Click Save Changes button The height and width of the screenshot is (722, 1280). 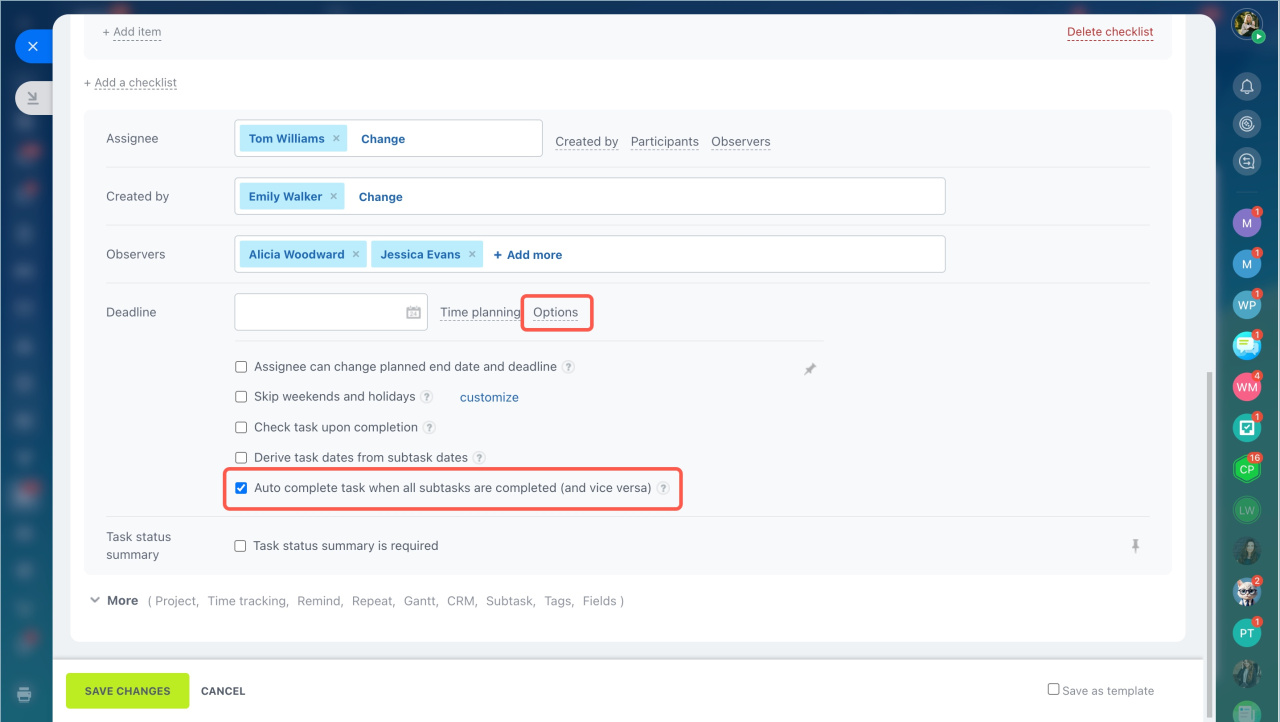[127, 691]
